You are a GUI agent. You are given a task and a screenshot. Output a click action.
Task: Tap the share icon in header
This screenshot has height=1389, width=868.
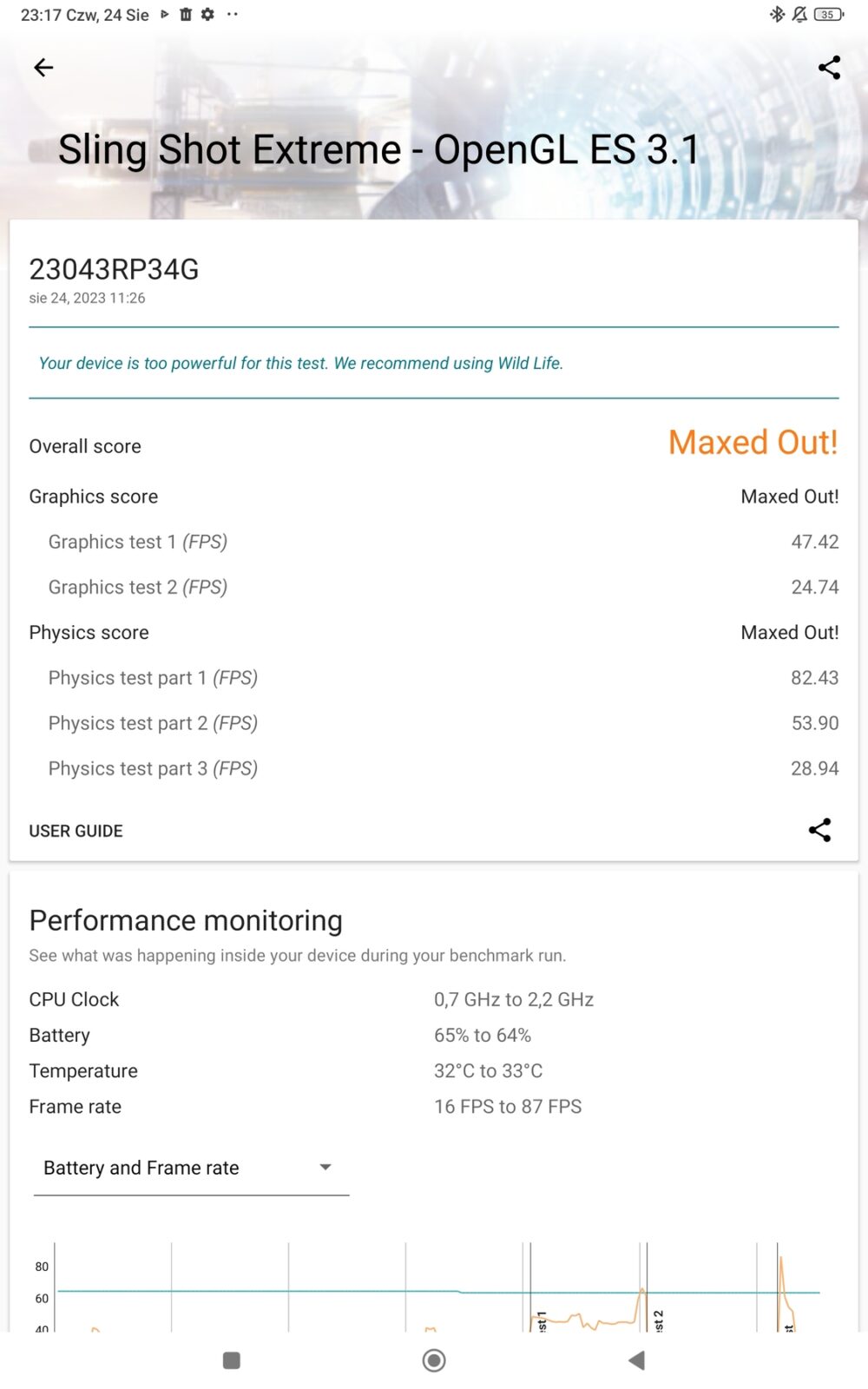[x=829, y=68]
